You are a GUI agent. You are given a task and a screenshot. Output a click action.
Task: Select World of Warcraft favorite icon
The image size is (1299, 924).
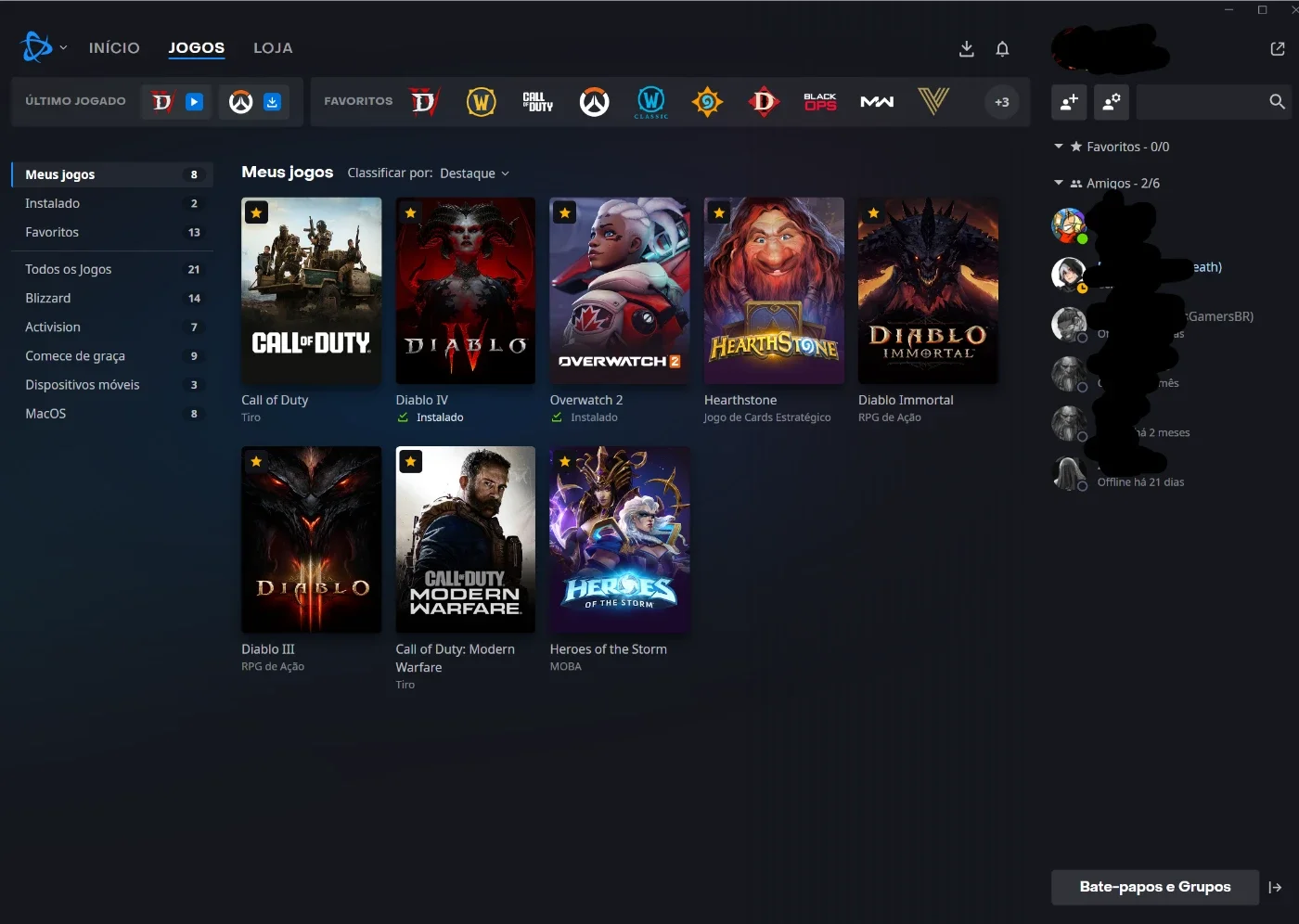point(481,101)
